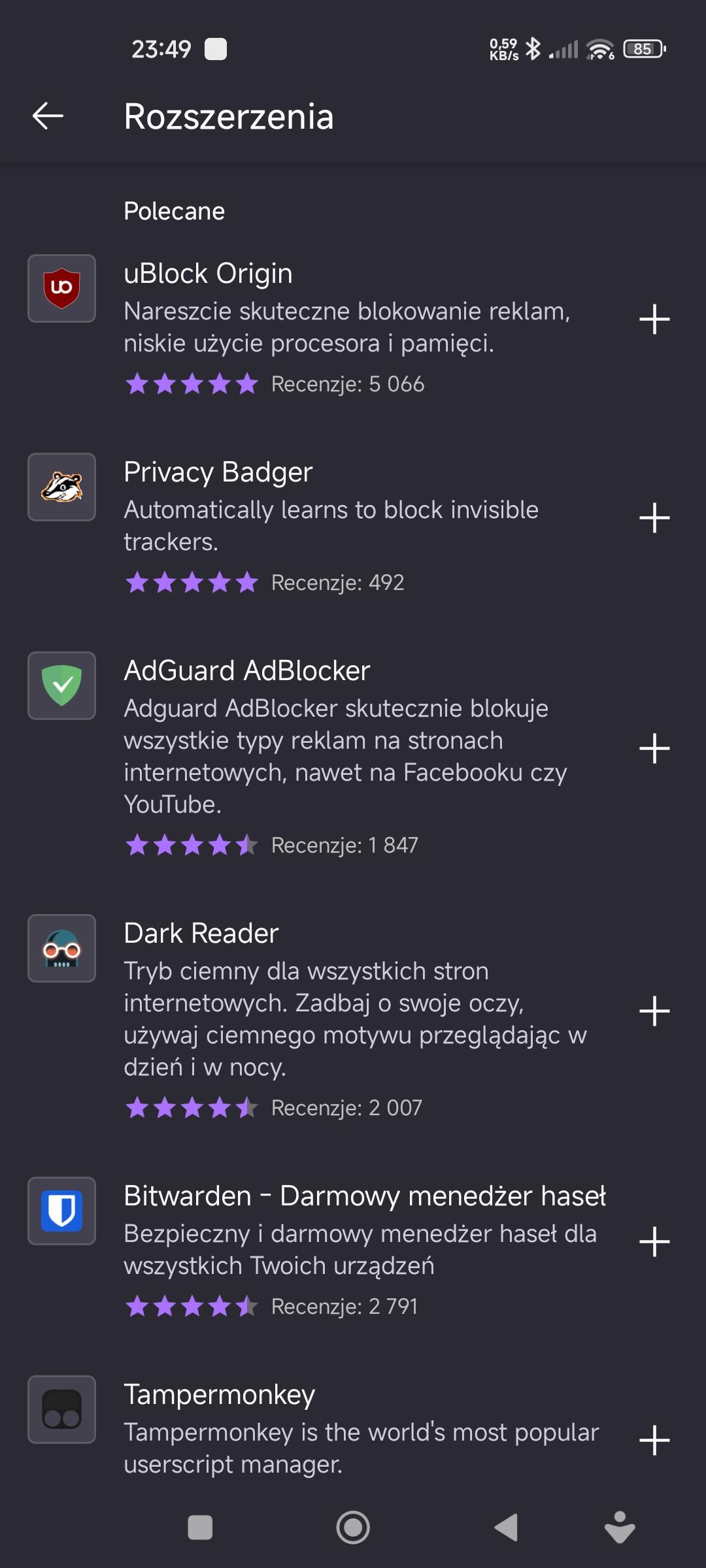This screenshot has width=706, height=1568.
Task: Open recent apps with square button
Action: [x=200, y=1527]
